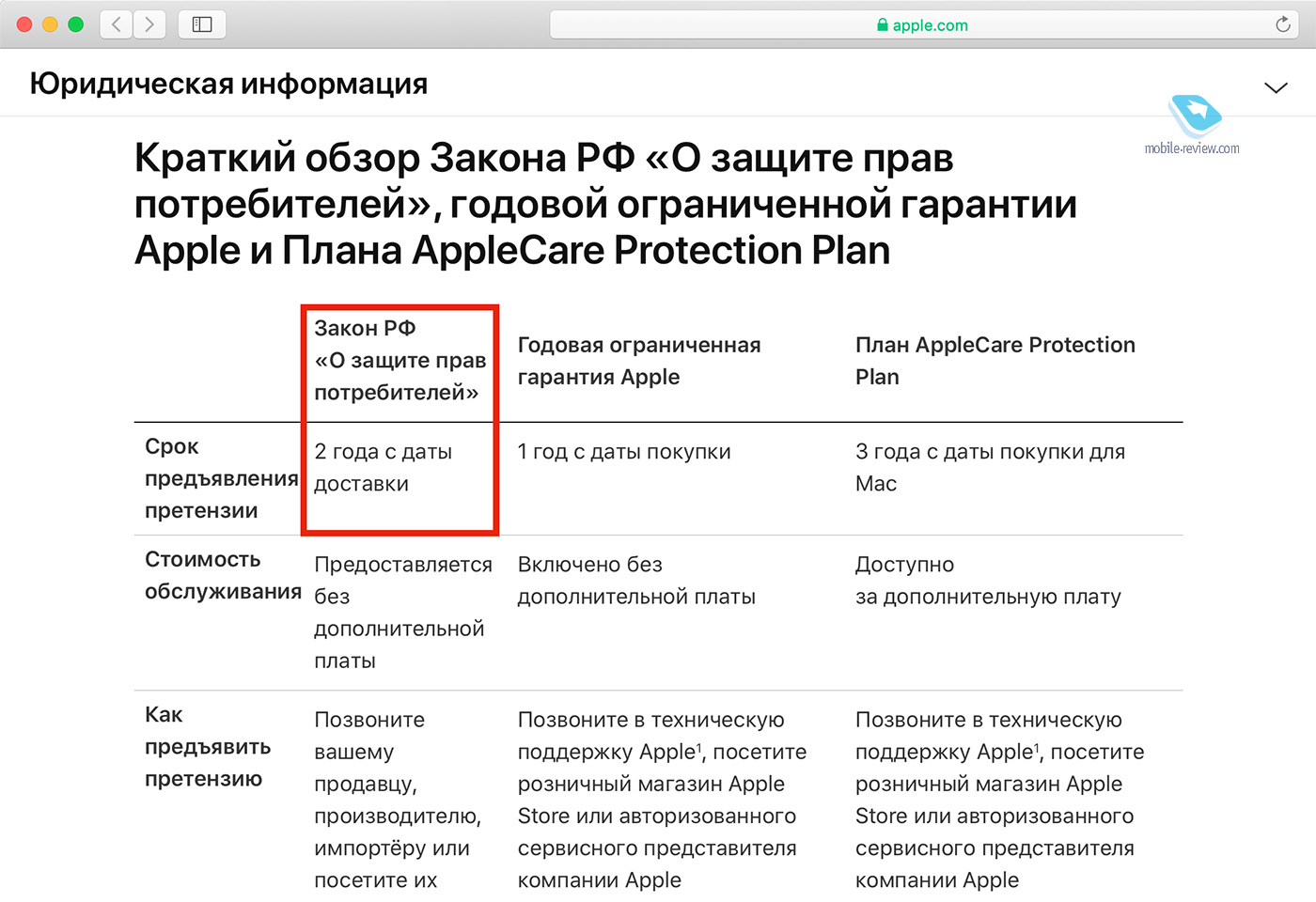The height and width of the screenshot is (902, 1316).
Task: Click the AppleCare column's Позвоните в техническую поддержку cell
Action: coord(999,801)
